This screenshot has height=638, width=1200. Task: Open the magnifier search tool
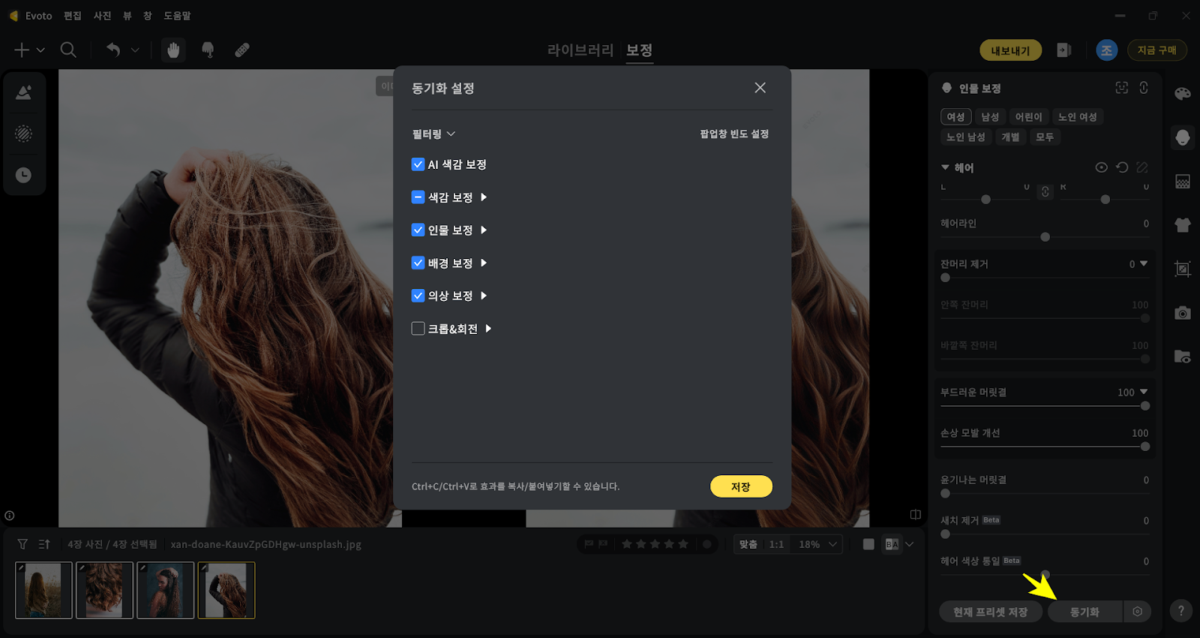pos(68,50)
